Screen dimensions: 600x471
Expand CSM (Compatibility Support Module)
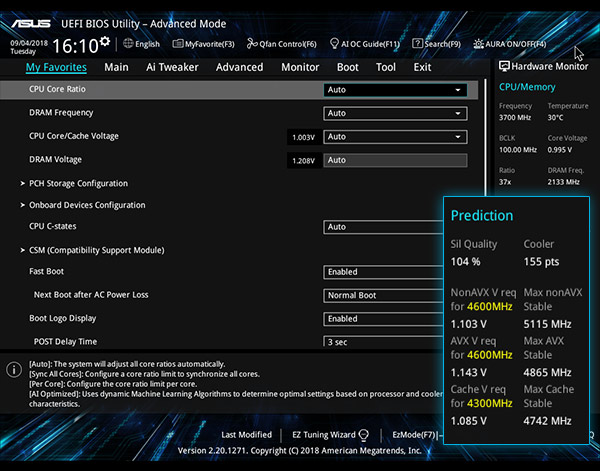[x=96, y=250]
